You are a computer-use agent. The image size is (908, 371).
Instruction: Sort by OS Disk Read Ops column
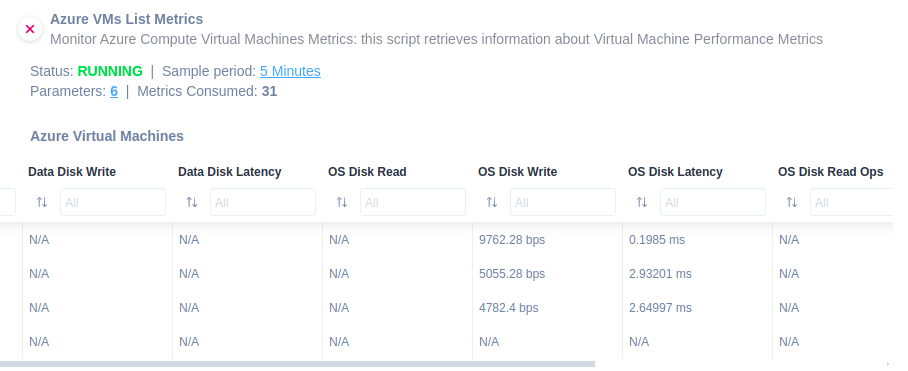click(792, 202)
